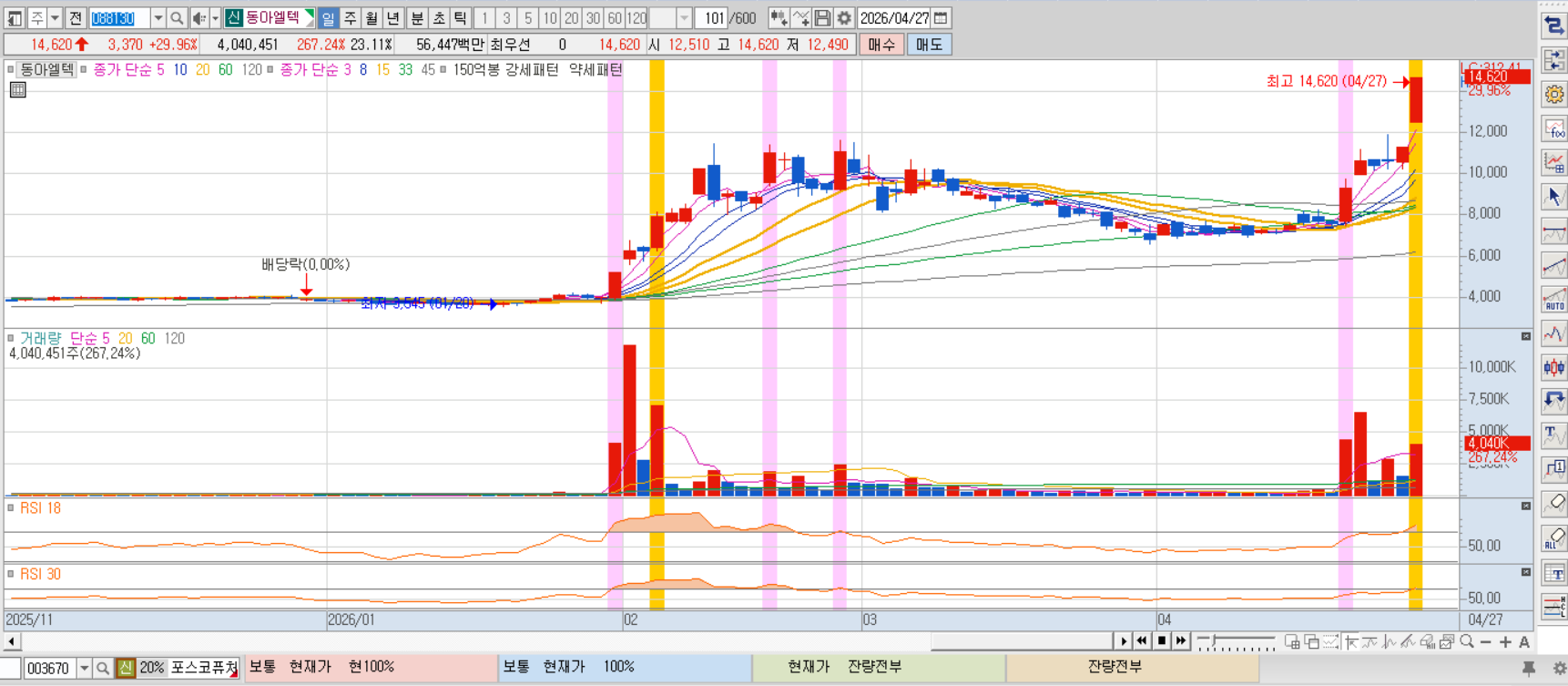1568x686 pixels.
Task: Open the calendar date picker icon
Action: click(x=941, y=18)
